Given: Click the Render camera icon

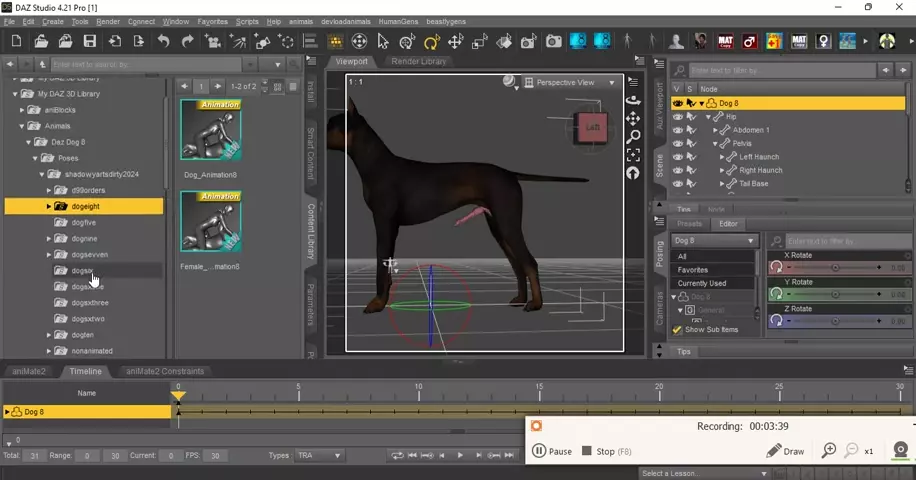Looking at the screenshot, I should [553, 42].
